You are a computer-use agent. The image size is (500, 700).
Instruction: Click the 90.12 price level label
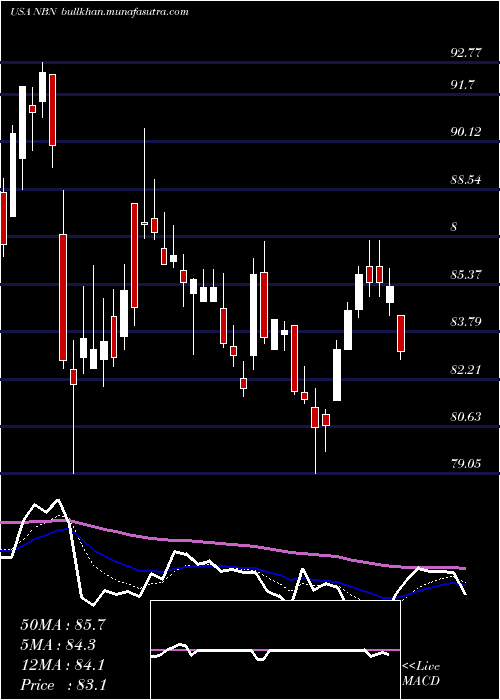(x=466, y=132)
